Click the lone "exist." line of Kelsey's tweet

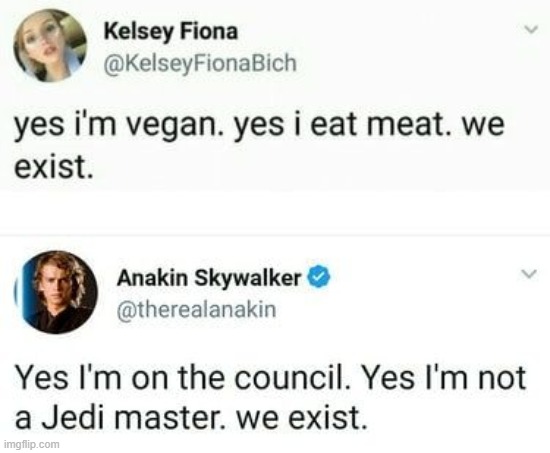[x=54, y=166]
